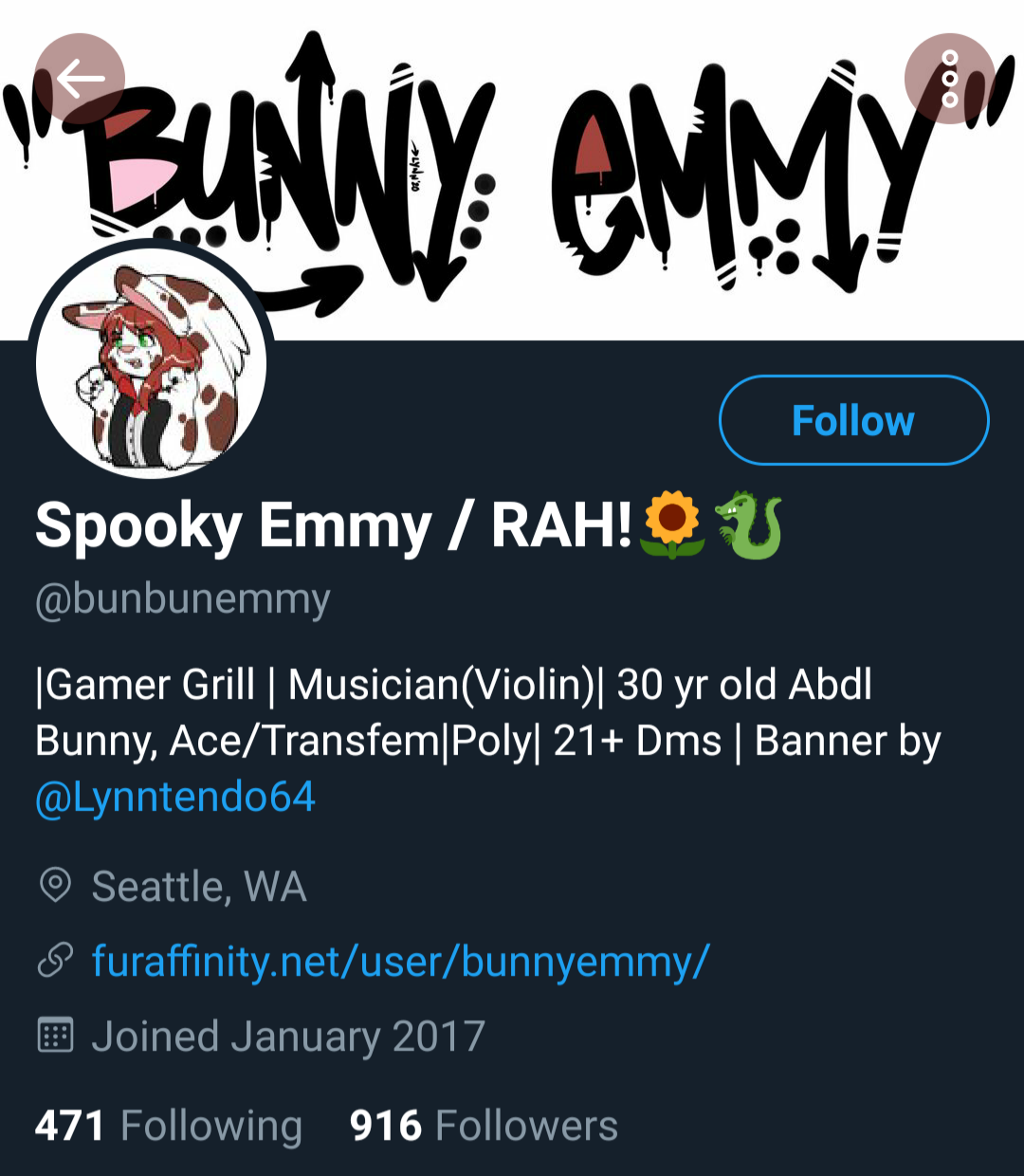Open the three-dot overflow menu
Viewport: 1024px width, 1176px height.
pyautogui.click(x=949, y=79)
